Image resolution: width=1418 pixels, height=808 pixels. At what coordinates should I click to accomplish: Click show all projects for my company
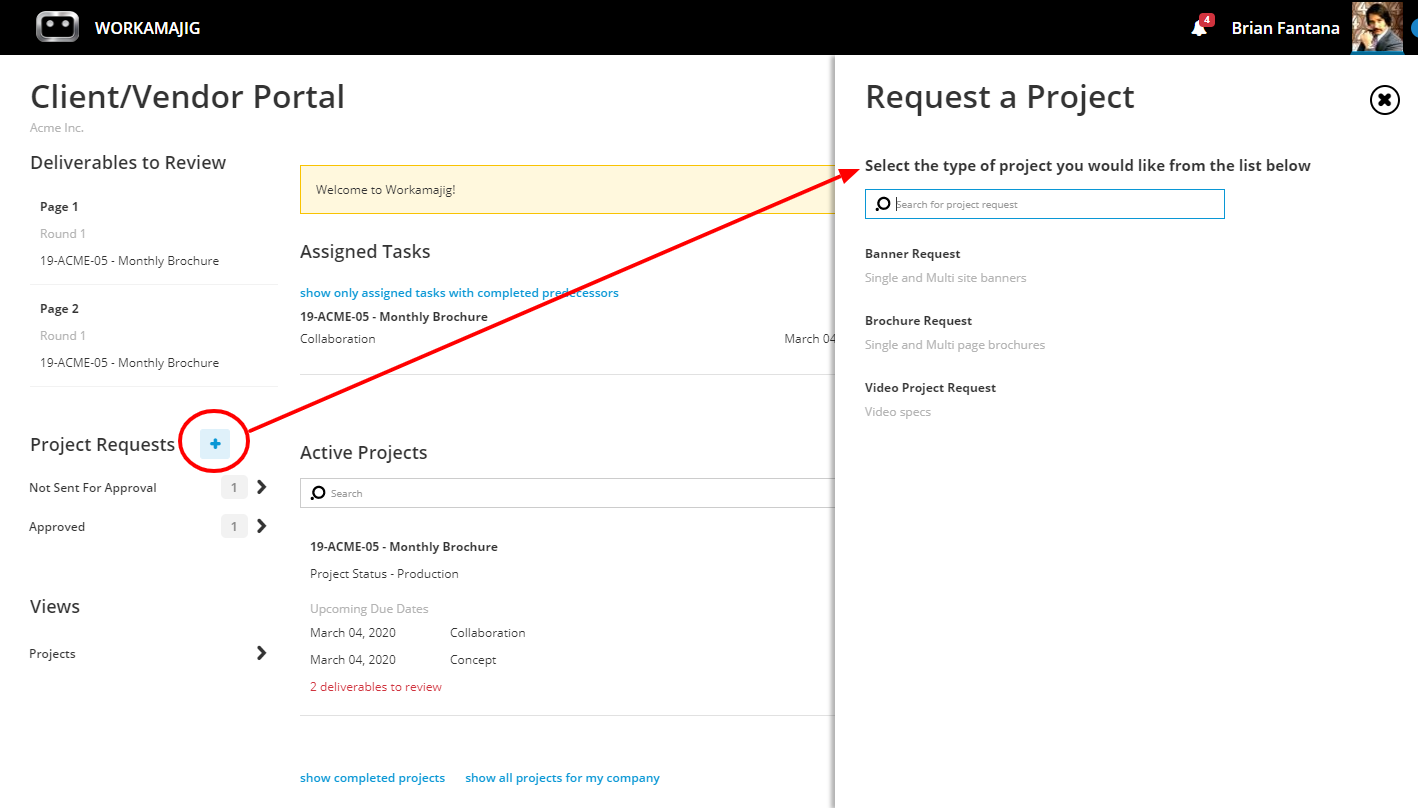pos(562,778)
